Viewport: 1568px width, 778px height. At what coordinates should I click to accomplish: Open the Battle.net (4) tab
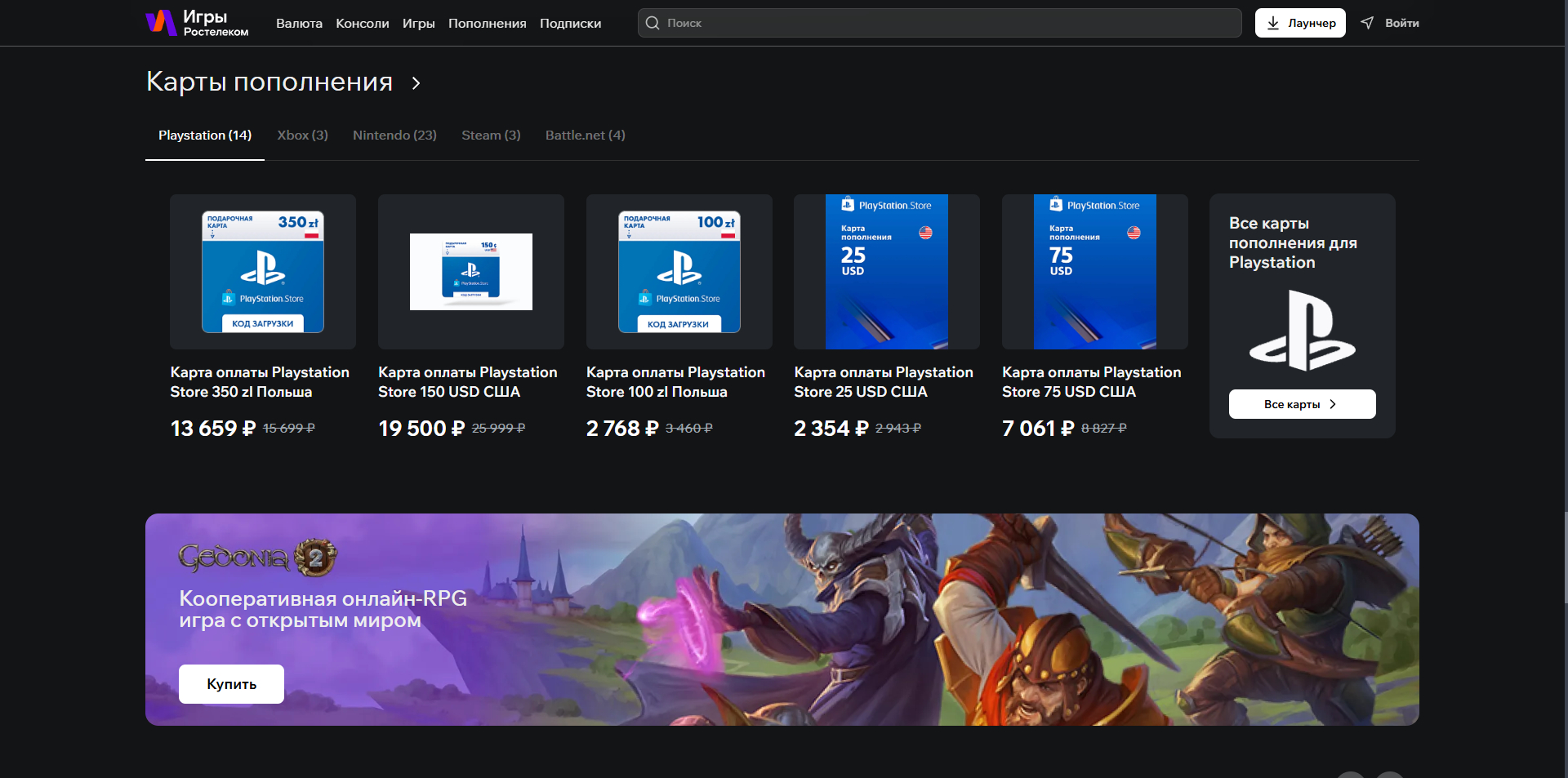(585, 136)
